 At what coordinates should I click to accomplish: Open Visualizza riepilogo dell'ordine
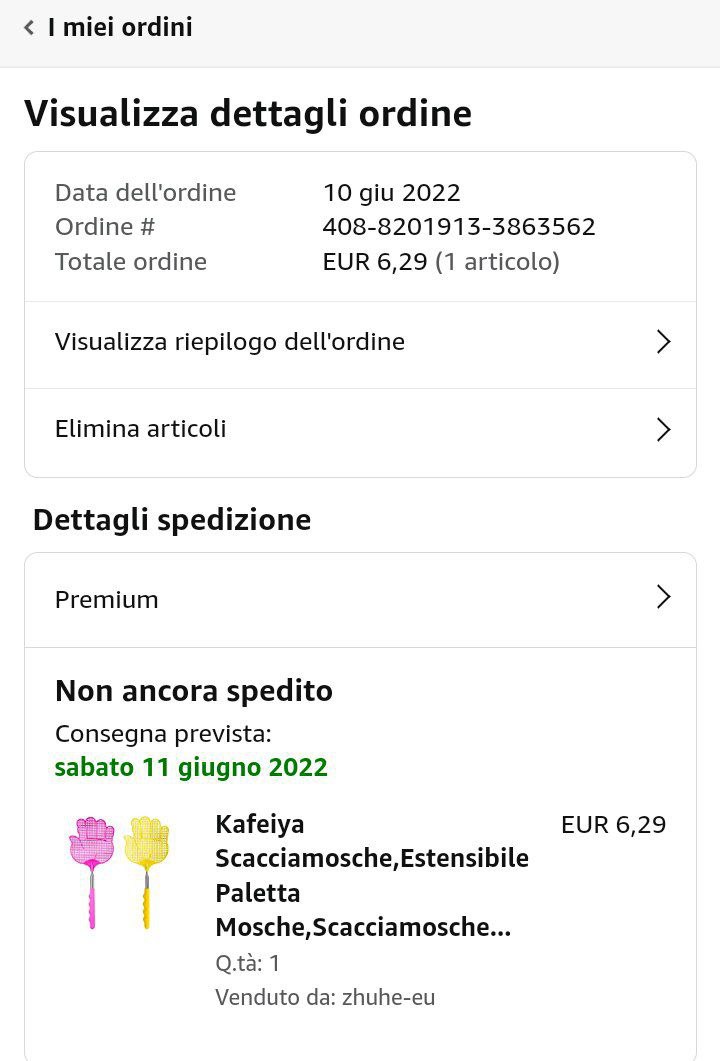230,342
